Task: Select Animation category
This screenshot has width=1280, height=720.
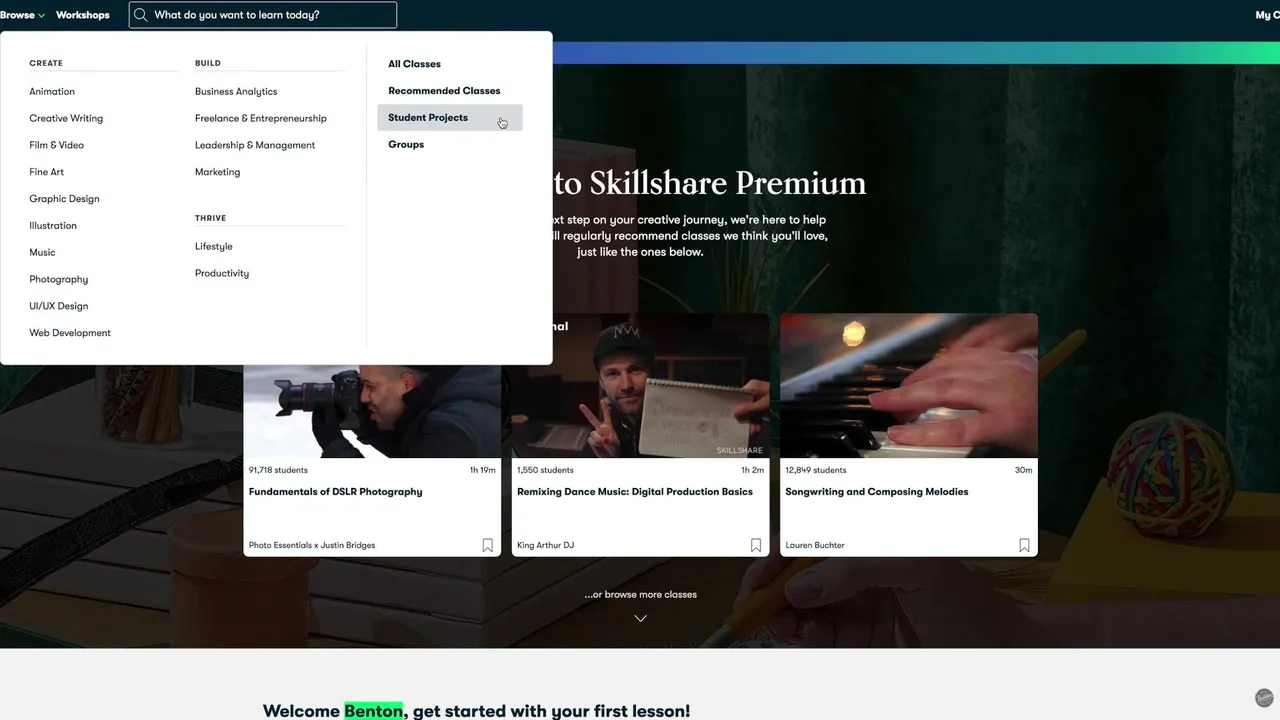Action: coord(52,91)
